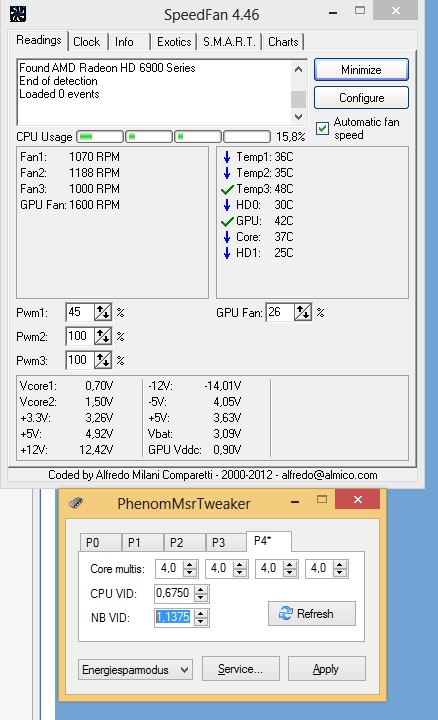Click the 'Vcore1: 0,70V' voltage reading

click(x=67, y=386)
